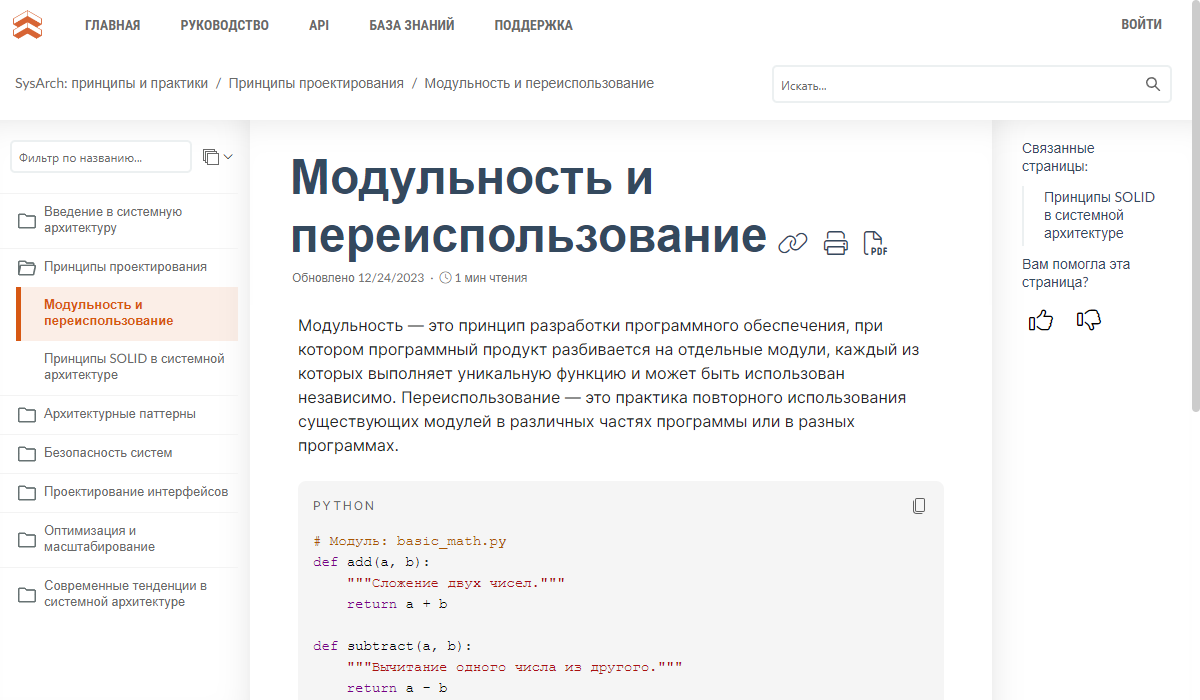The height and width of the screenshot is (700, 1200).
Task: Click the search magnifier icon
Action: [x=1153, y=84]
